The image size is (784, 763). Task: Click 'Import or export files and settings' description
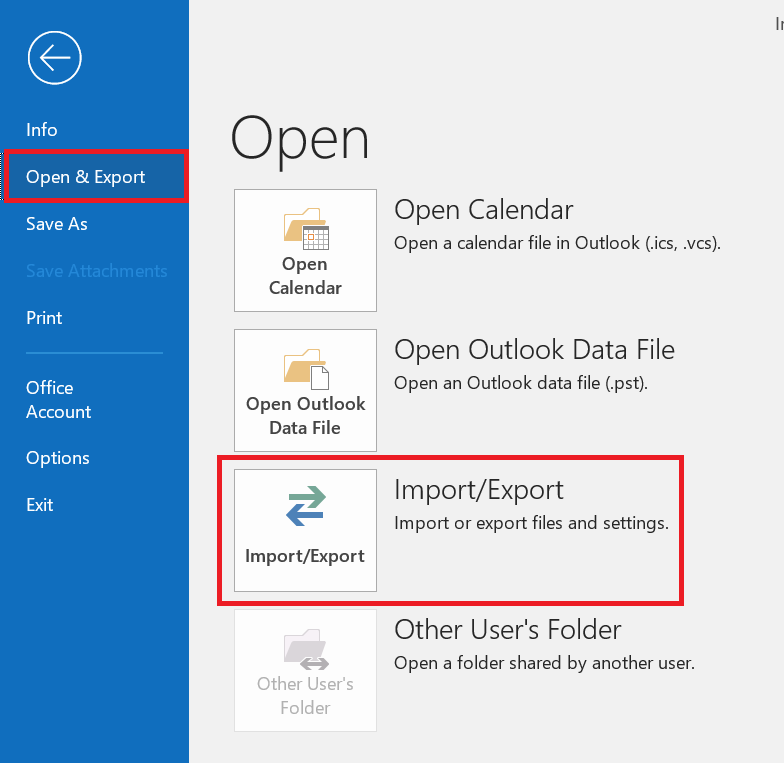[x=531, y=523]
